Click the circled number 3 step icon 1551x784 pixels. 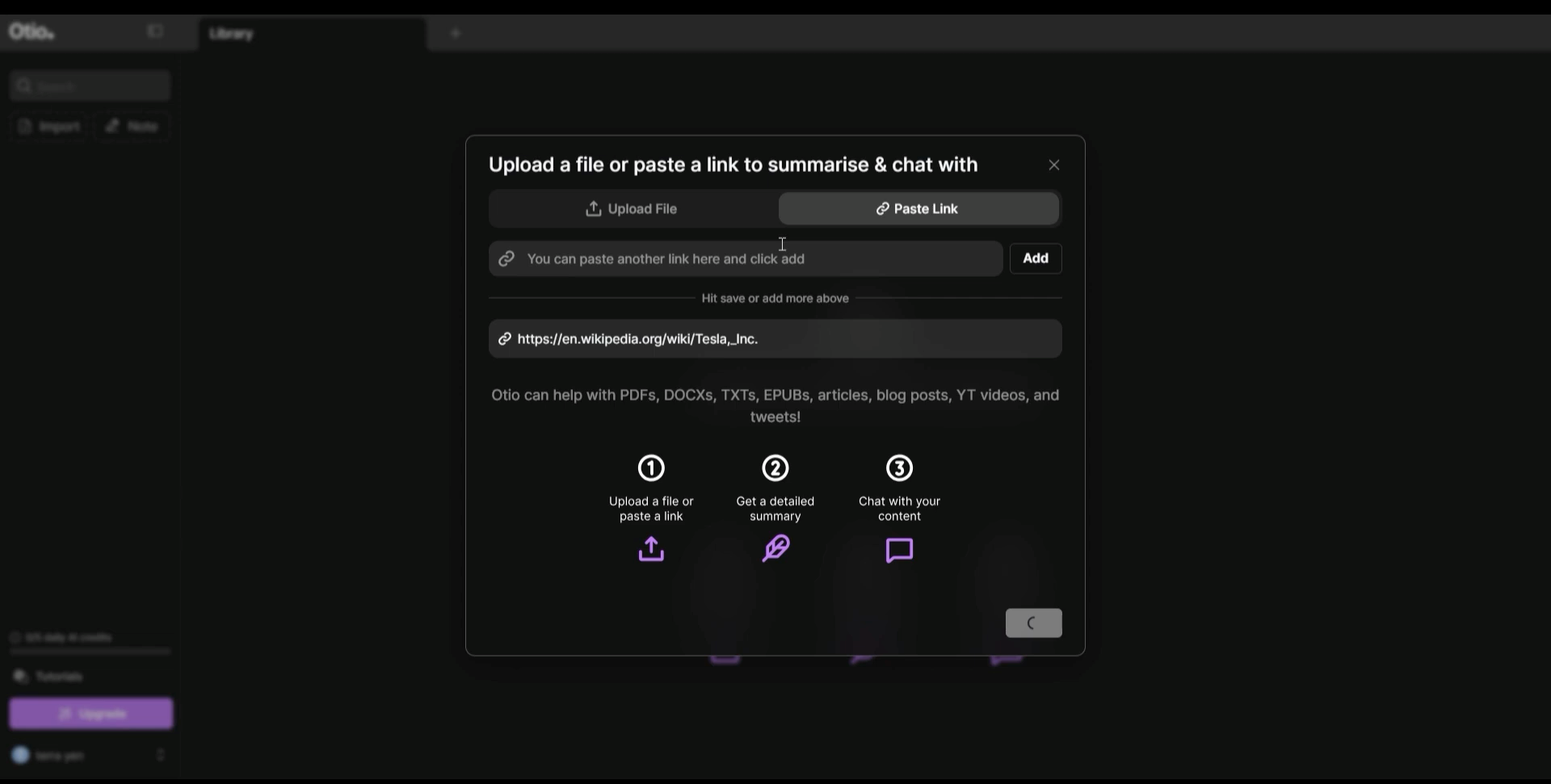click(899, 468)
